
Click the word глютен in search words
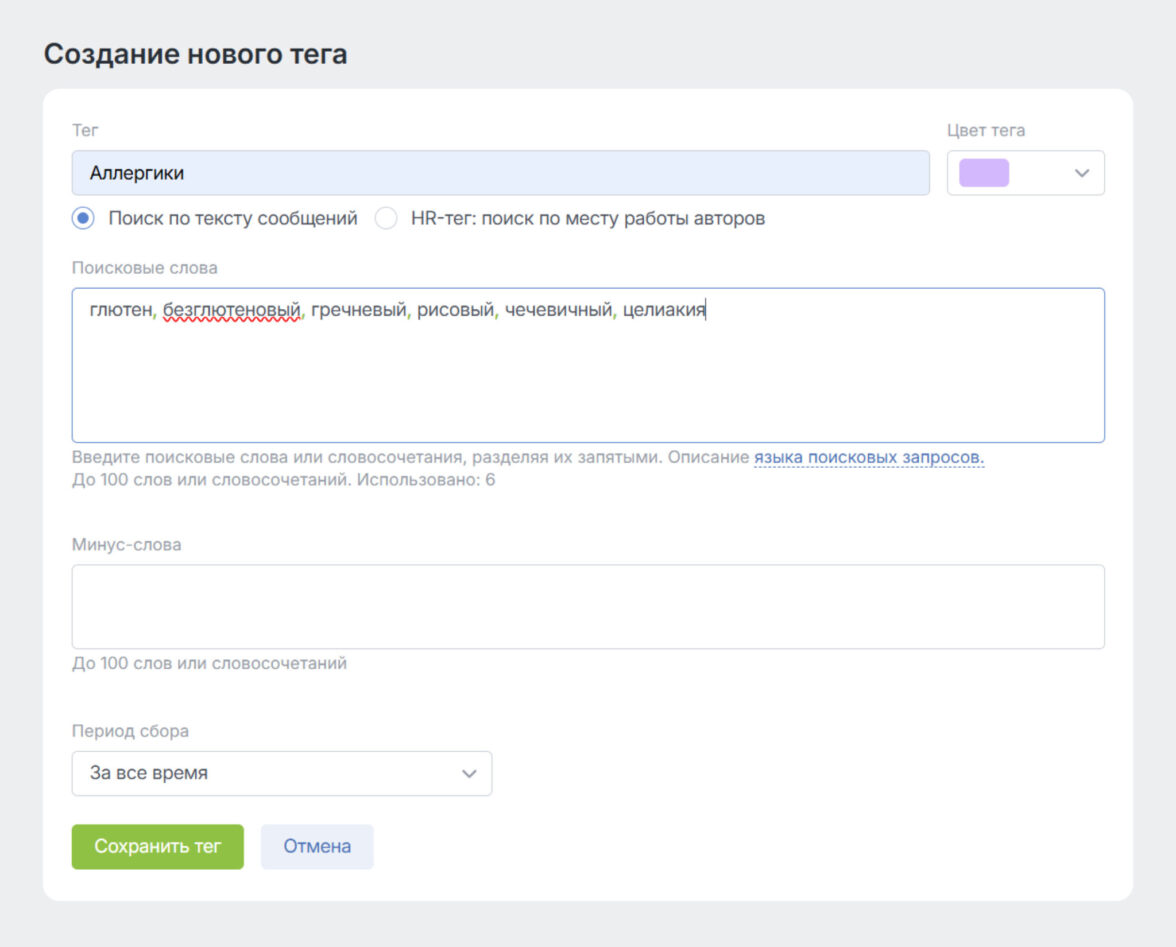coord(120,311)
